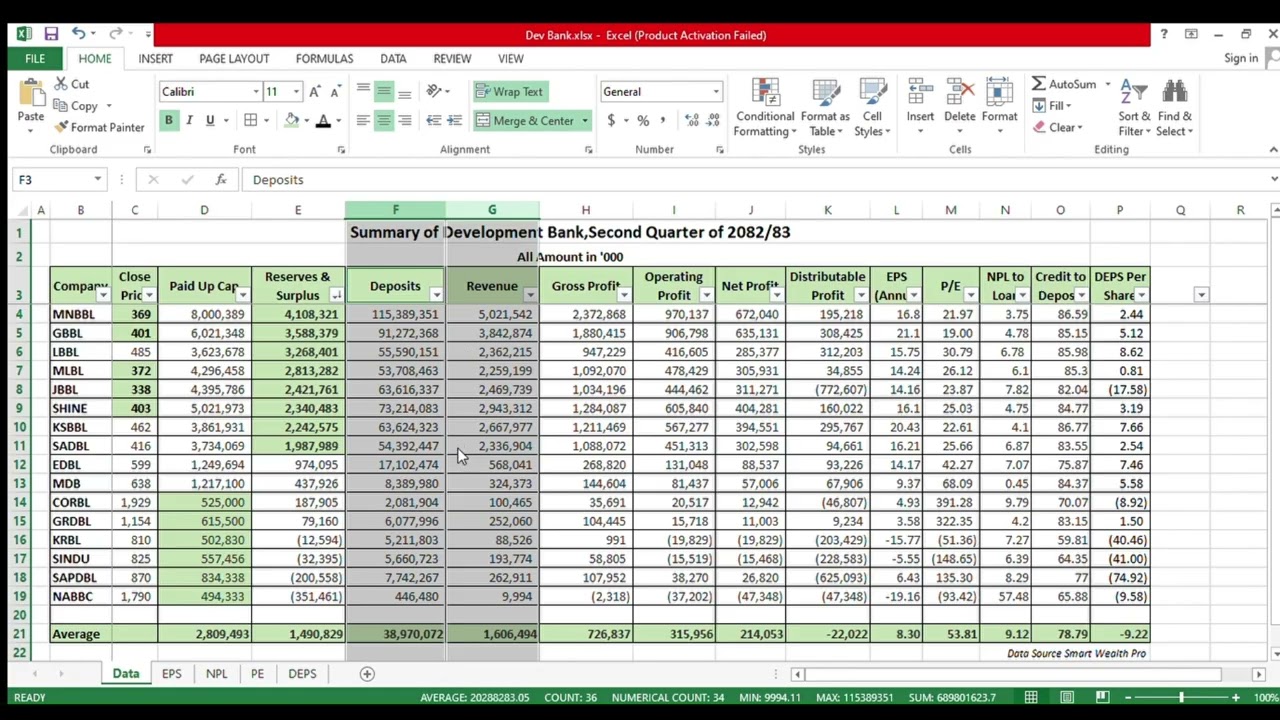Switch to REVIEW ribbon tab
The height and width of the screenshot is (720, 1280).
pyautogui.click(x=452, y=59)
